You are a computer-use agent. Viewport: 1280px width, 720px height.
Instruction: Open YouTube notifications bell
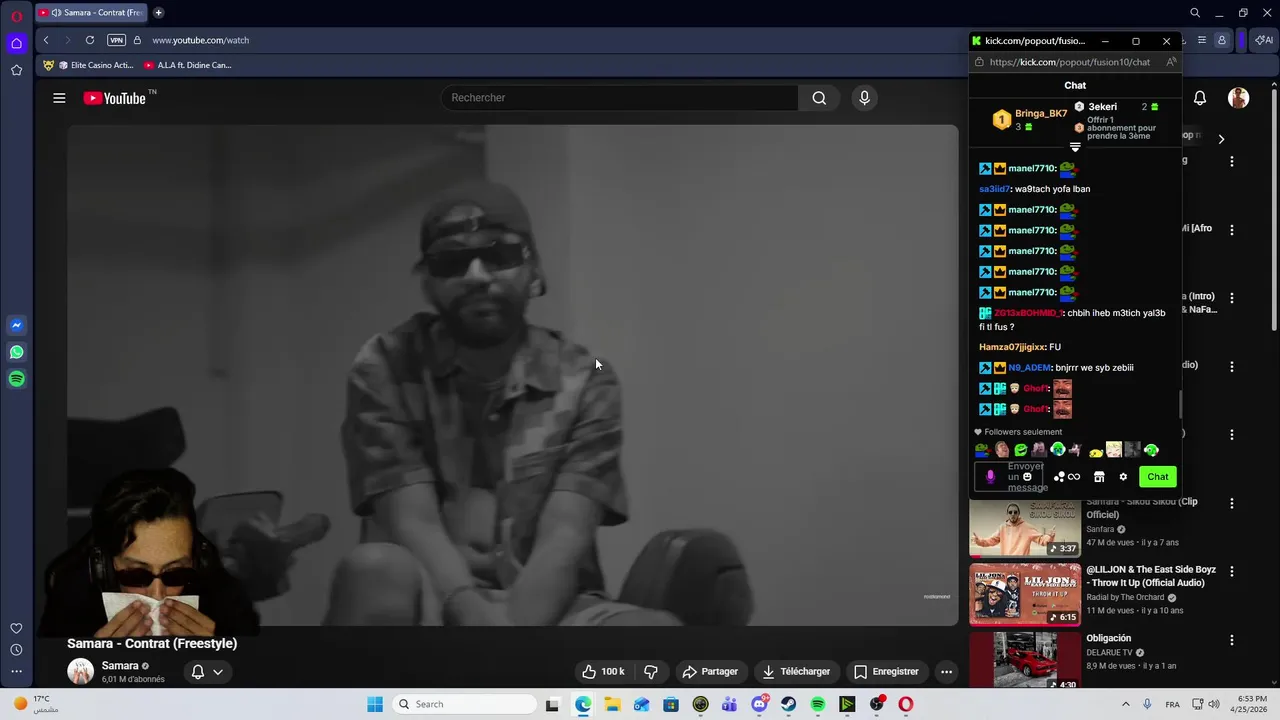coord(1200,98)
